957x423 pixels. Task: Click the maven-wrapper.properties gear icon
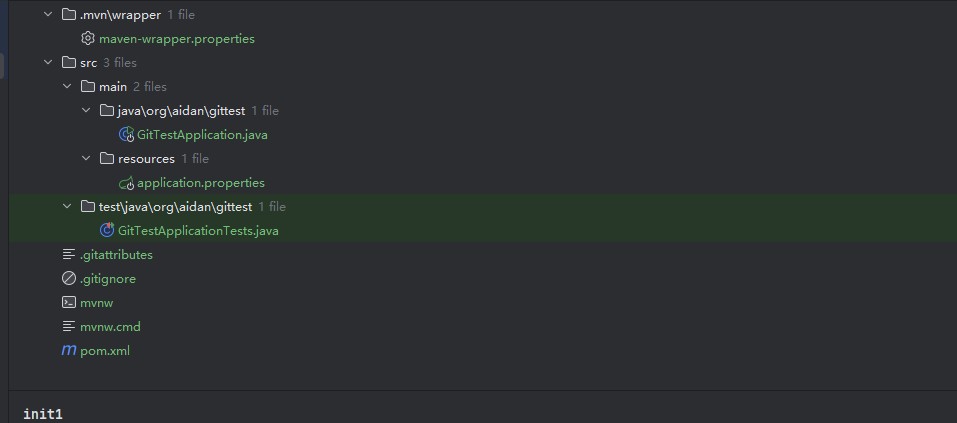[88, 39]
